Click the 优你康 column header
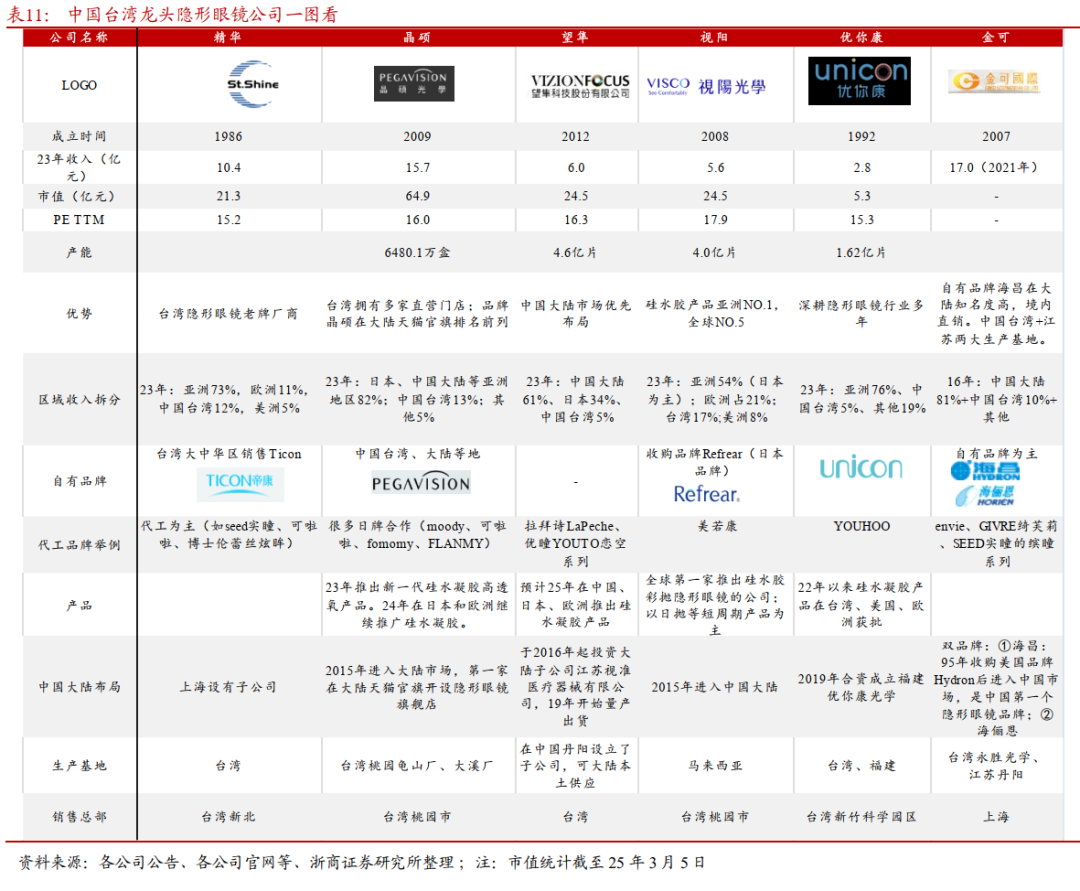 (x=862, y=37)
